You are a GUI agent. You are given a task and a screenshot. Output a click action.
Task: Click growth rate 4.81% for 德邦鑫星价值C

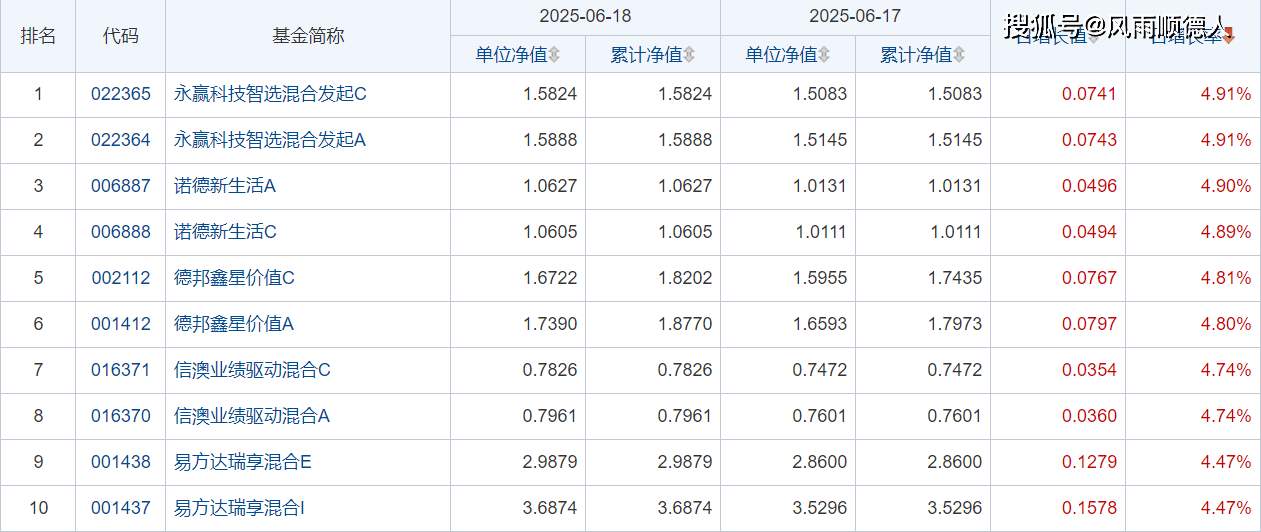[x=1226, y=278]
